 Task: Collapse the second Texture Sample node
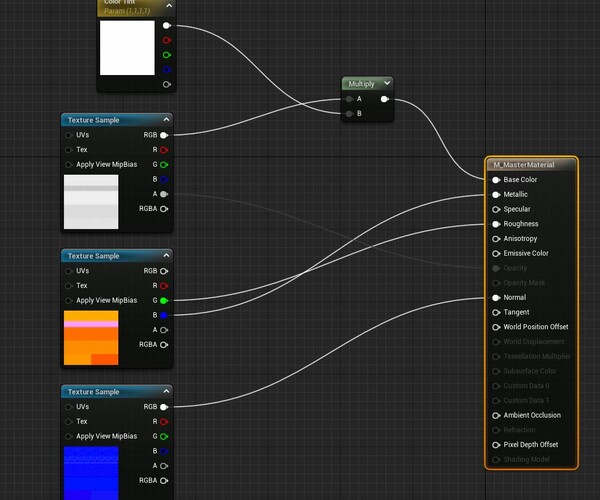coord(166,256)
